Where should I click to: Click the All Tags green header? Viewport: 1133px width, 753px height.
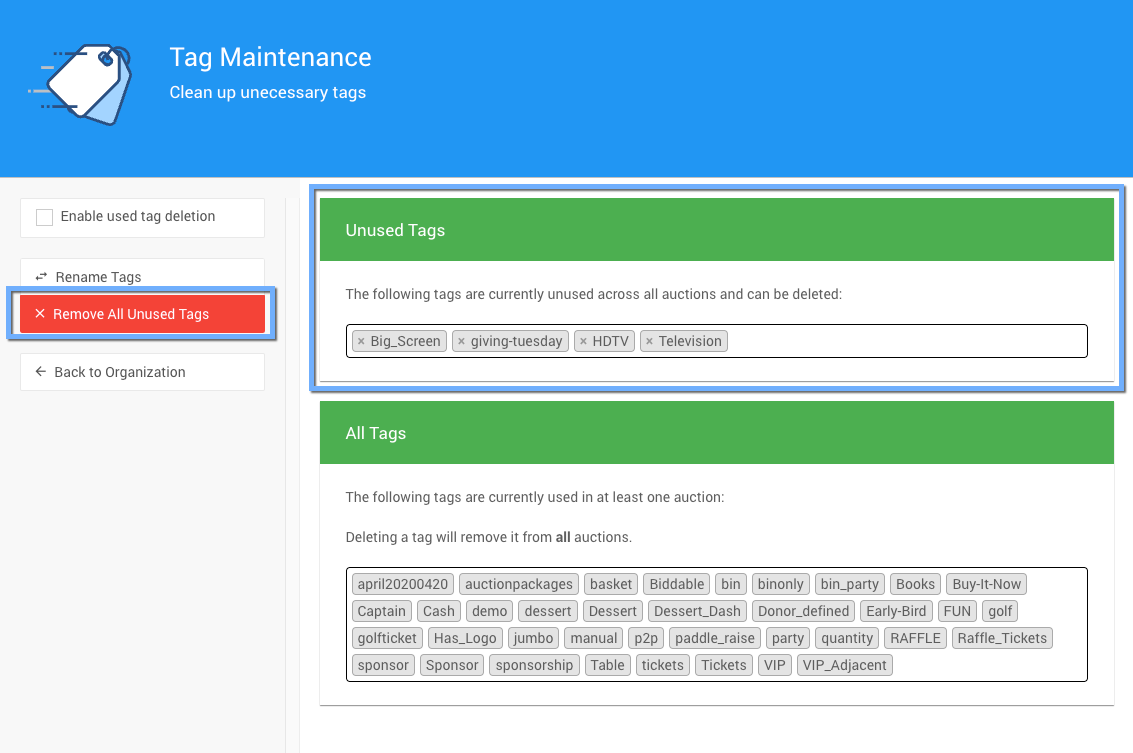point(716,433)
